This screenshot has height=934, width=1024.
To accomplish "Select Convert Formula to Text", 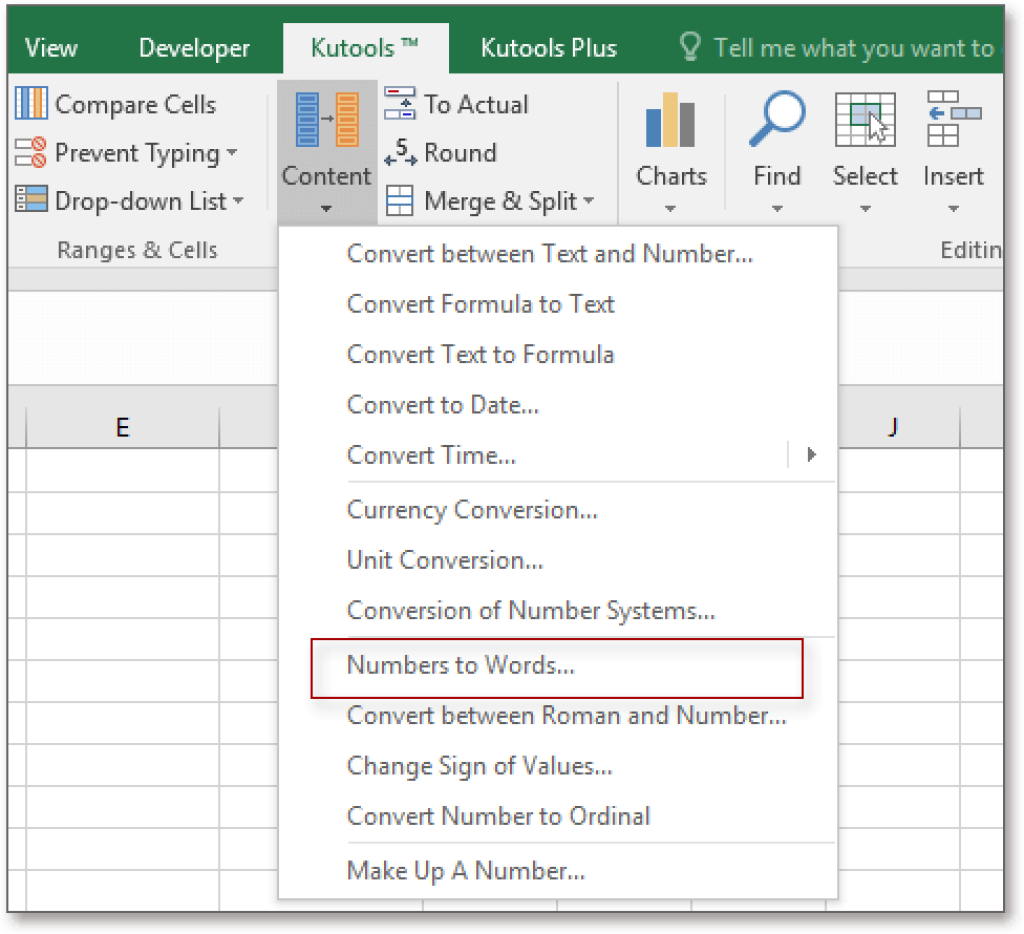I will pos(480,304).
